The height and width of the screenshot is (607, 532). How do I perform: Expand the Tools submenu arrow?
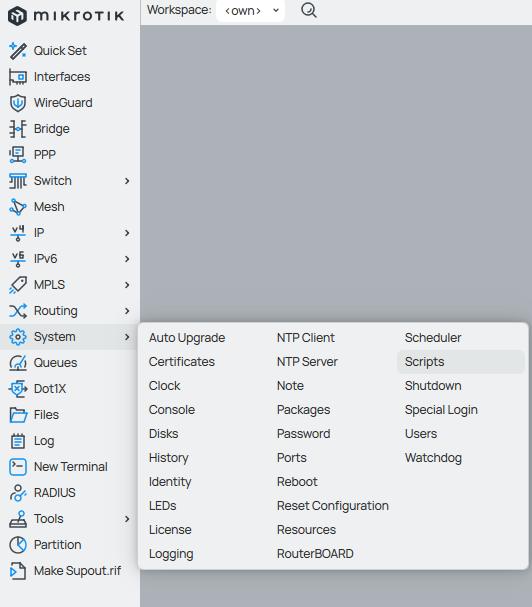[127, 519]
